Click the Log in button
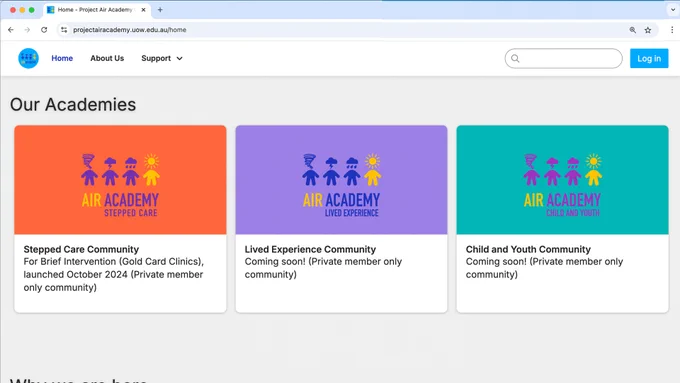Viewport: 680px width, 383px height. tap(649, 59)
